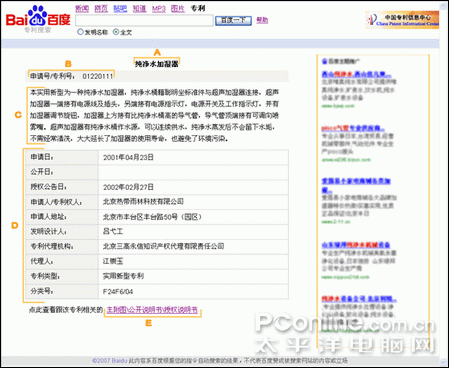Click the ©2007 Baidu footer text
Viewport: 449px width, 368px height.
tap(110, 360)
